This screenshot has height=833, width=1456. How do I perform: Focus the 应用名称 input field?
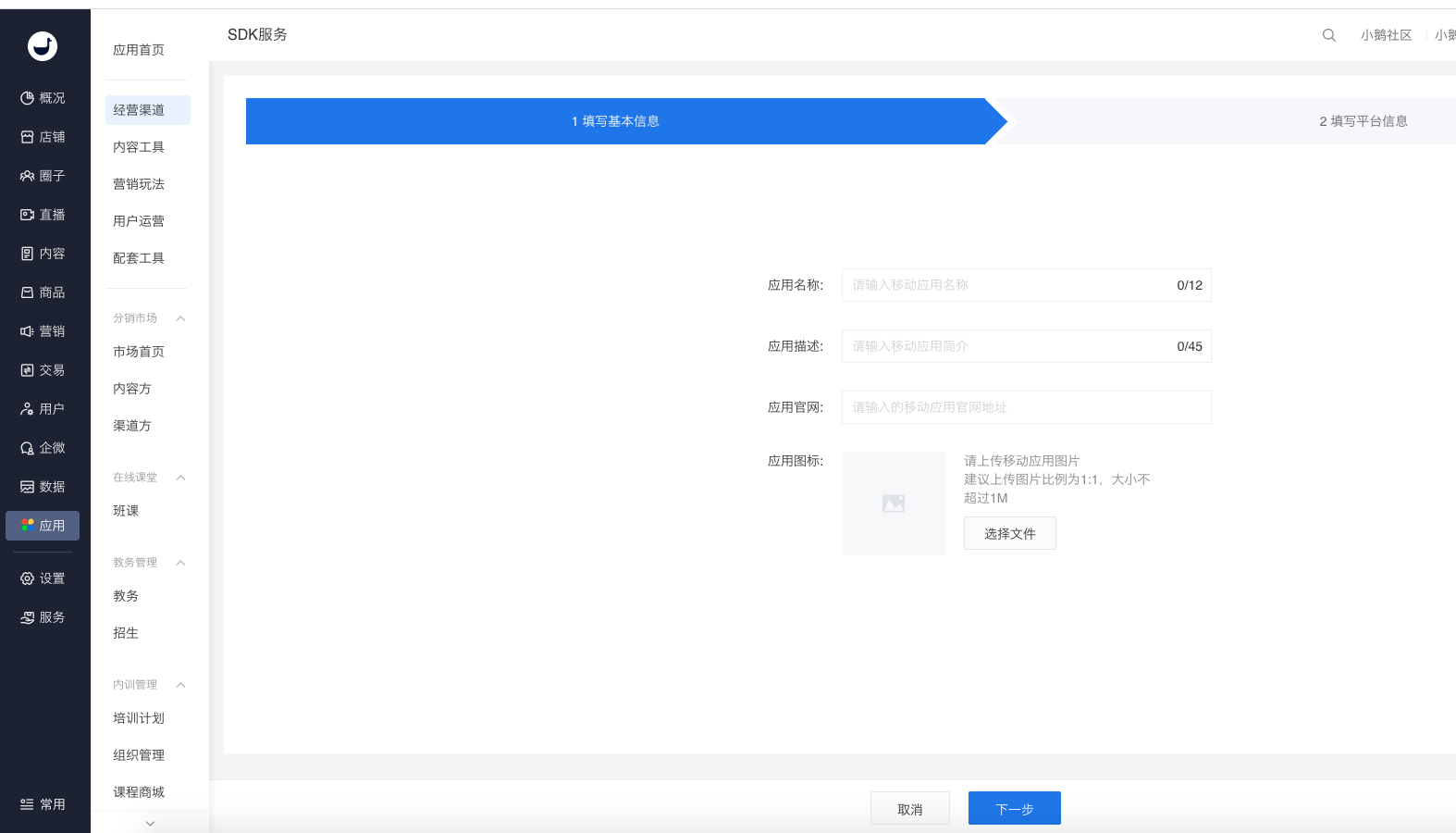[1027, 285]
